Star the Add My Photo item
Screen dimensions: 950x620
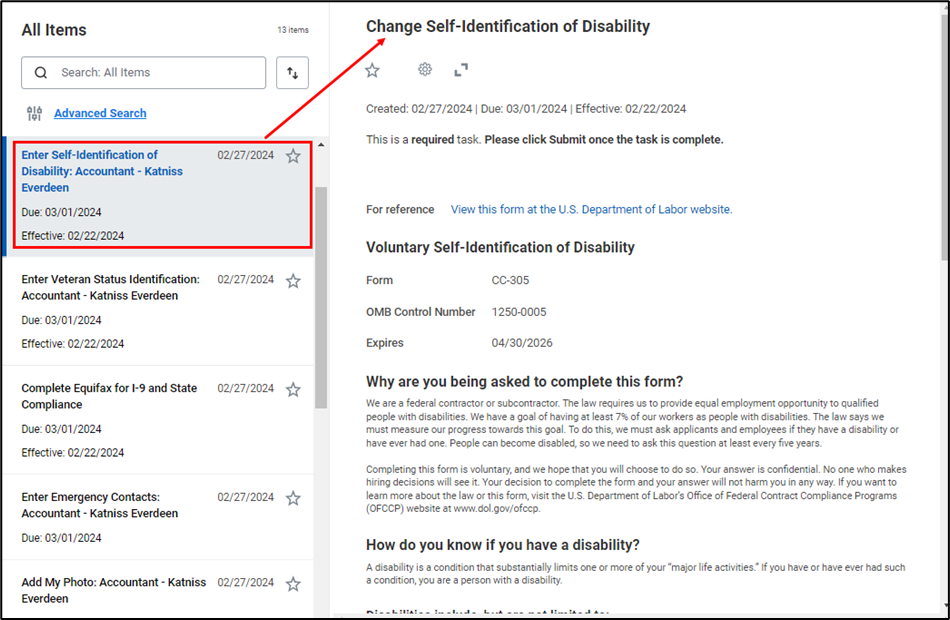coord(293,583)
